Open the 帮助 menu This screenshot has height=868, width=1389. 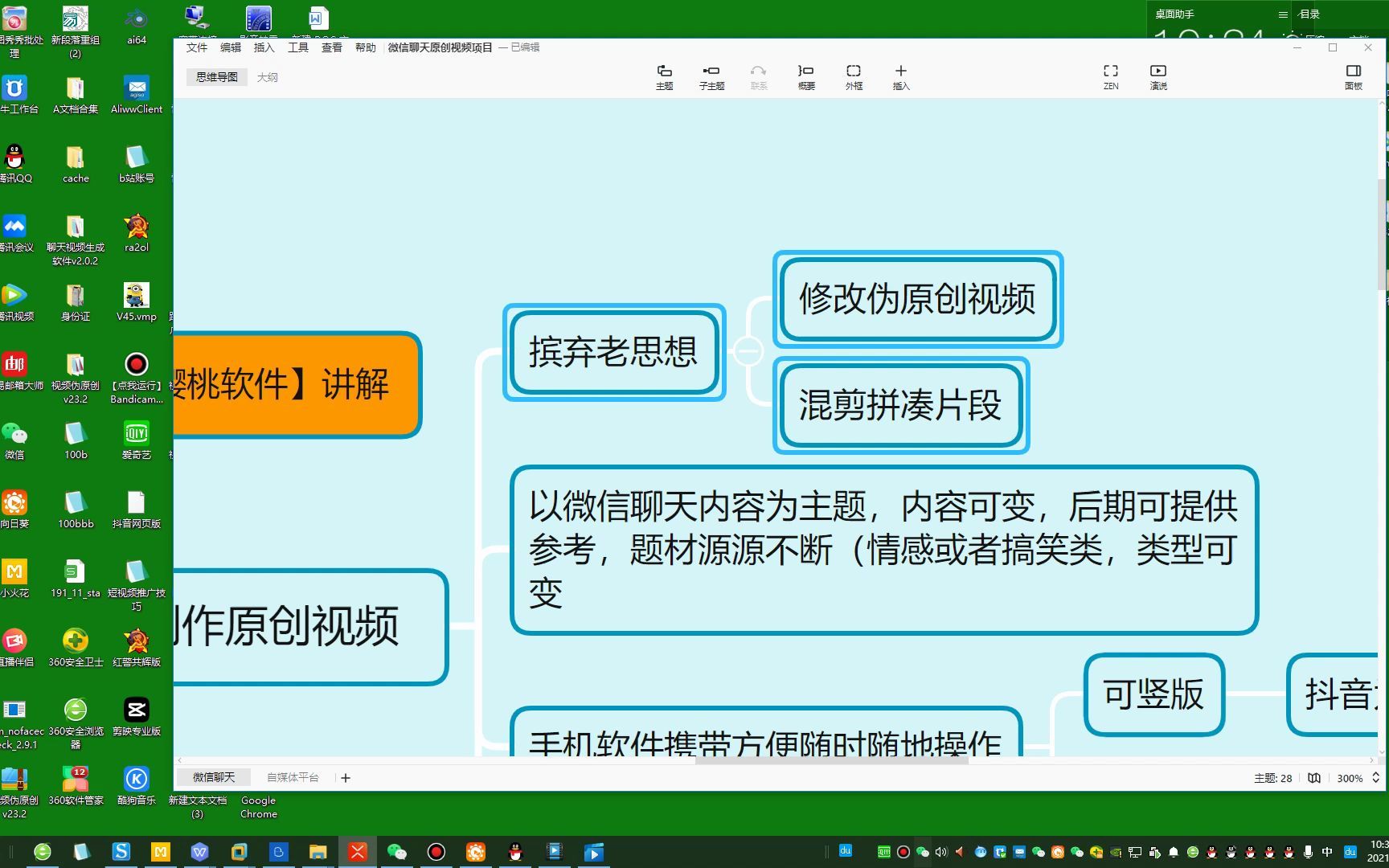coord(366,47)
